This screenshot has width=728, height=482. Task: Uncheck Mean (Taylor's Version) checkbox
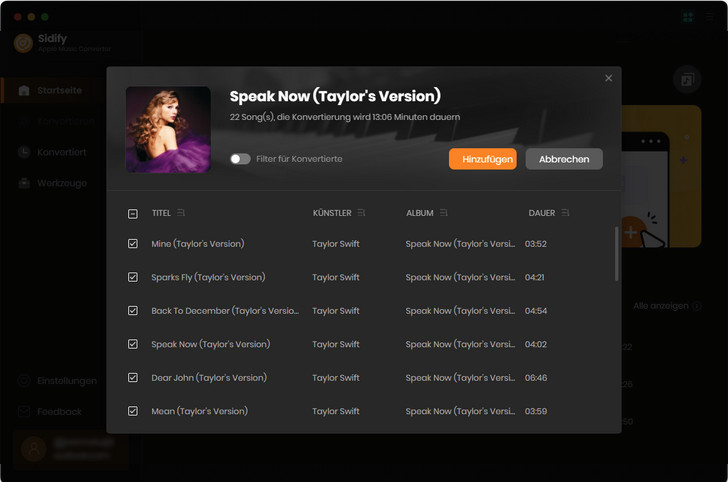pos(133,411)
